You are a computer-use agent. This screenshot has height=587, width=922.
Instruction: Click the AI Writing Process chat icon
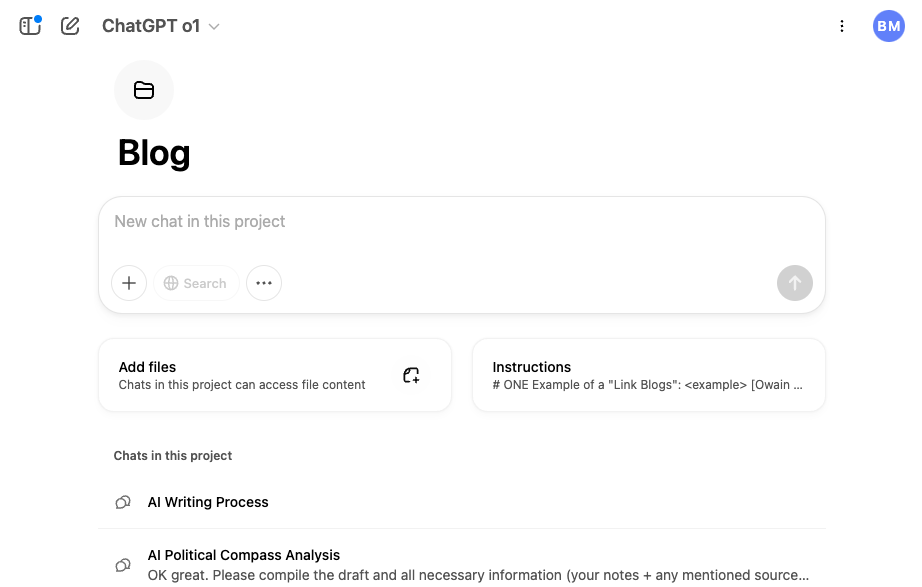coord(123,502)
